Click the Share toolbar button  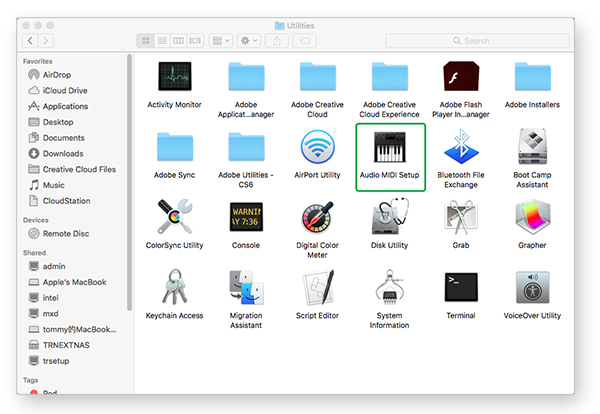(x=277, y=41)
